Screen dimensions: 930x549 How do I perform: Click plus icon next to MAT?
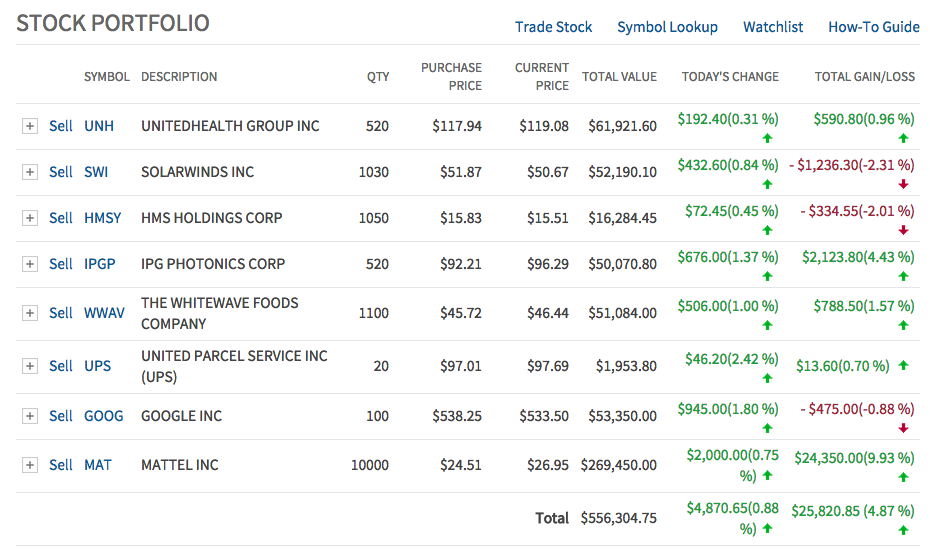[x=30, y=465]
